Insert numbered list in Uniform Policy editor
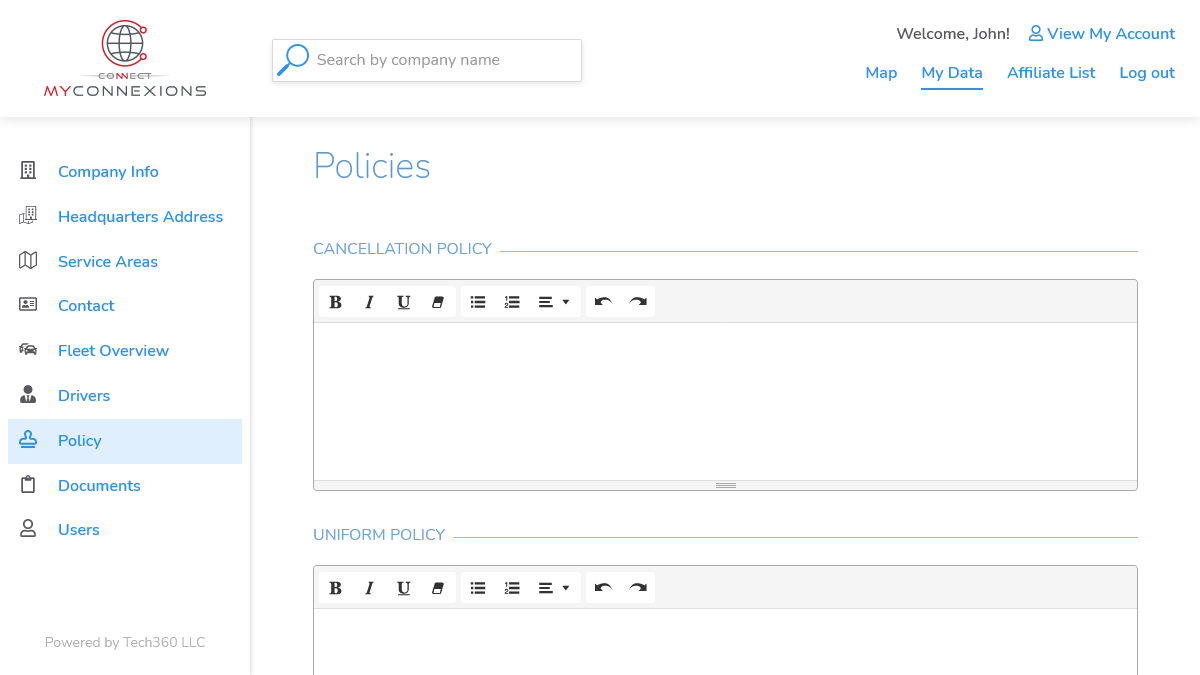 [x=512, y=588]
